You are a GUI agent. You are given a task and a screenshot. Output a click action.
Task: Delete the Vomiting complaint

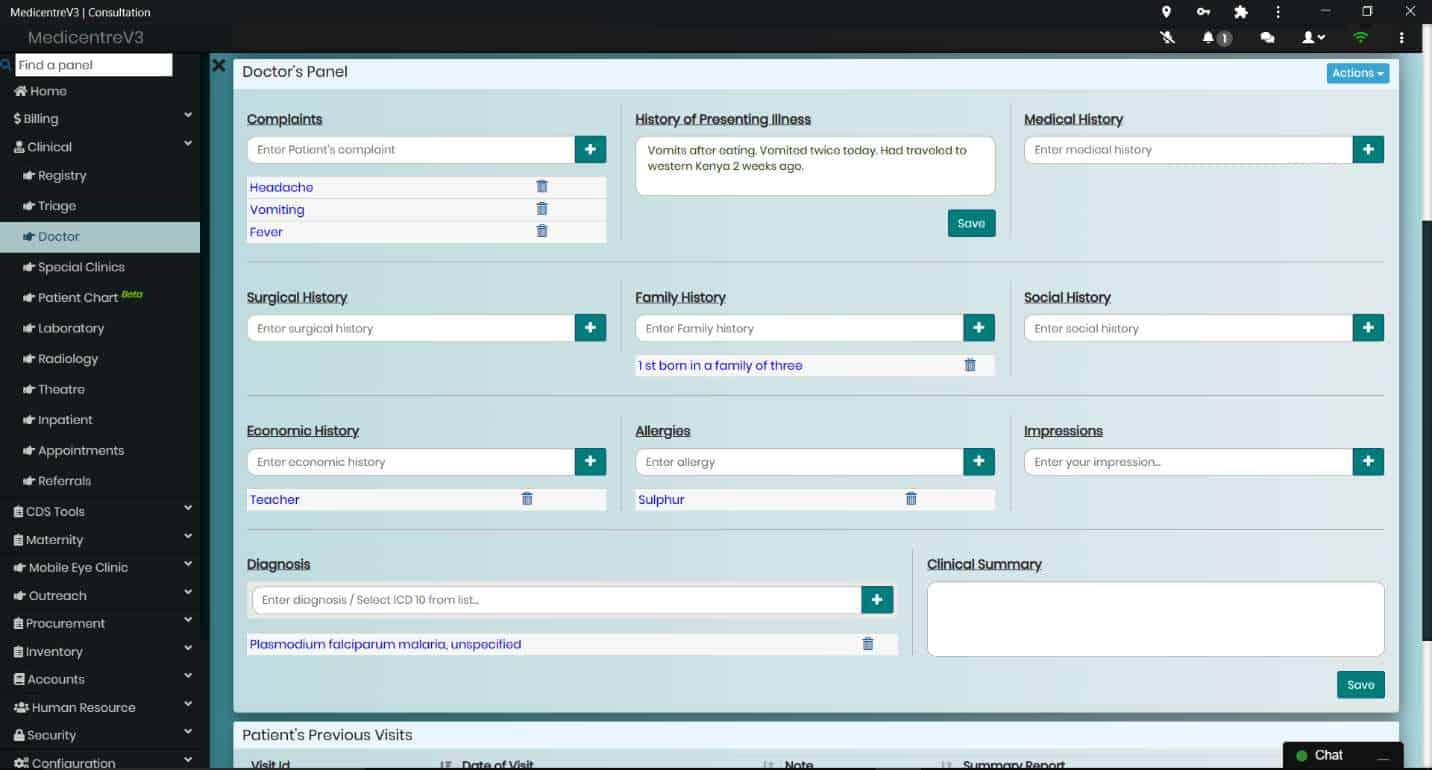542,208
